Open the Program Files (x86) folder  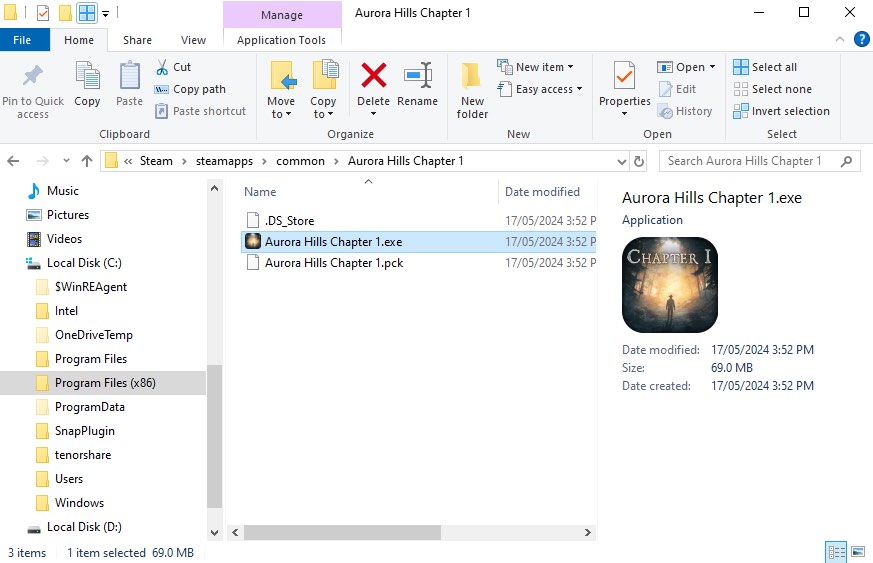pos(103,383)
